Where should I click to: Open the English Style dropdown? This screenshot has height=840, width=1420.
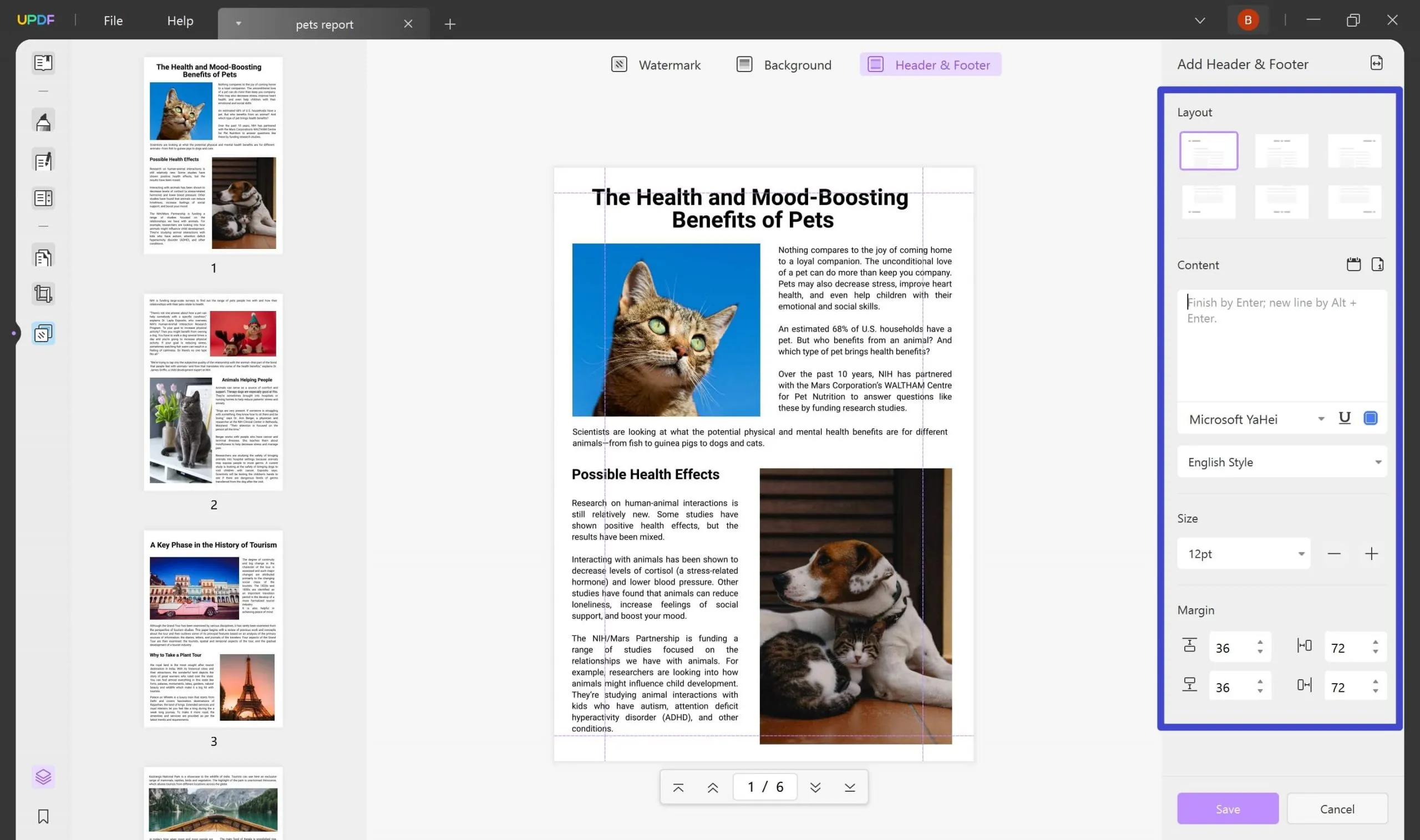click(1282, 461)
